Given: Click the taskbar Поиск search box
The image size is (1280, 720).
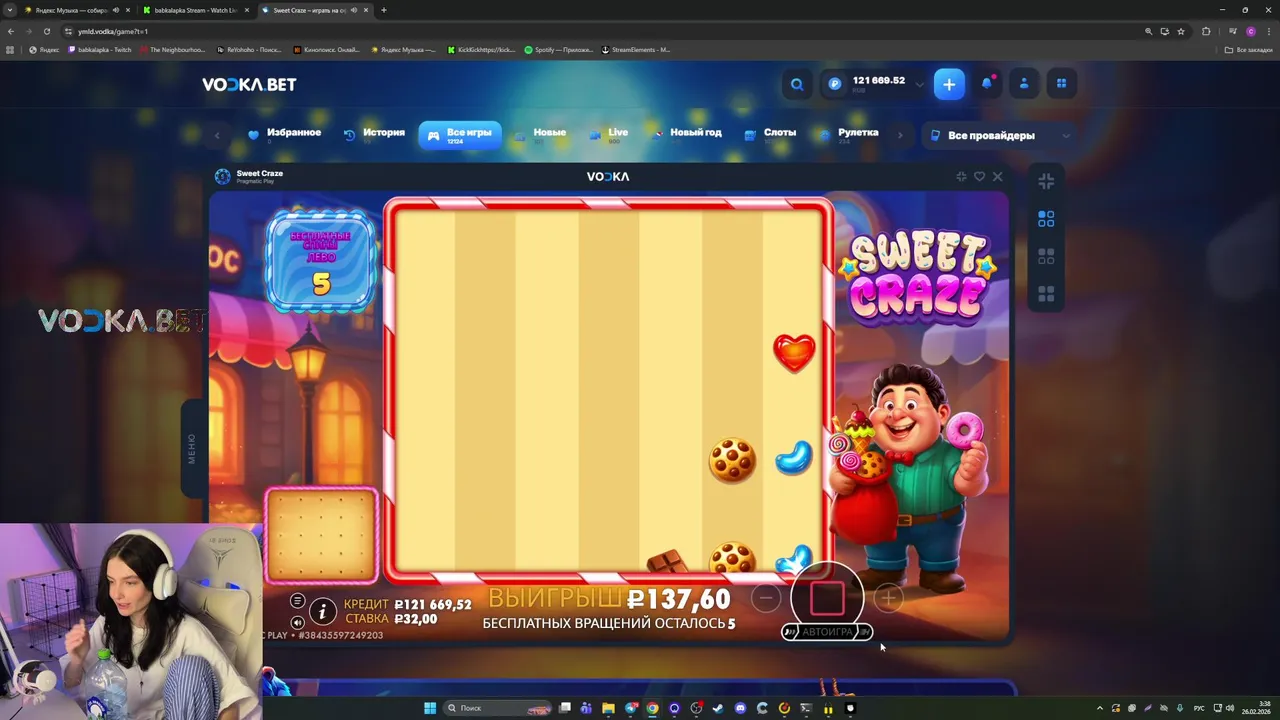Looking at the screenshot, I should point(498,708).
